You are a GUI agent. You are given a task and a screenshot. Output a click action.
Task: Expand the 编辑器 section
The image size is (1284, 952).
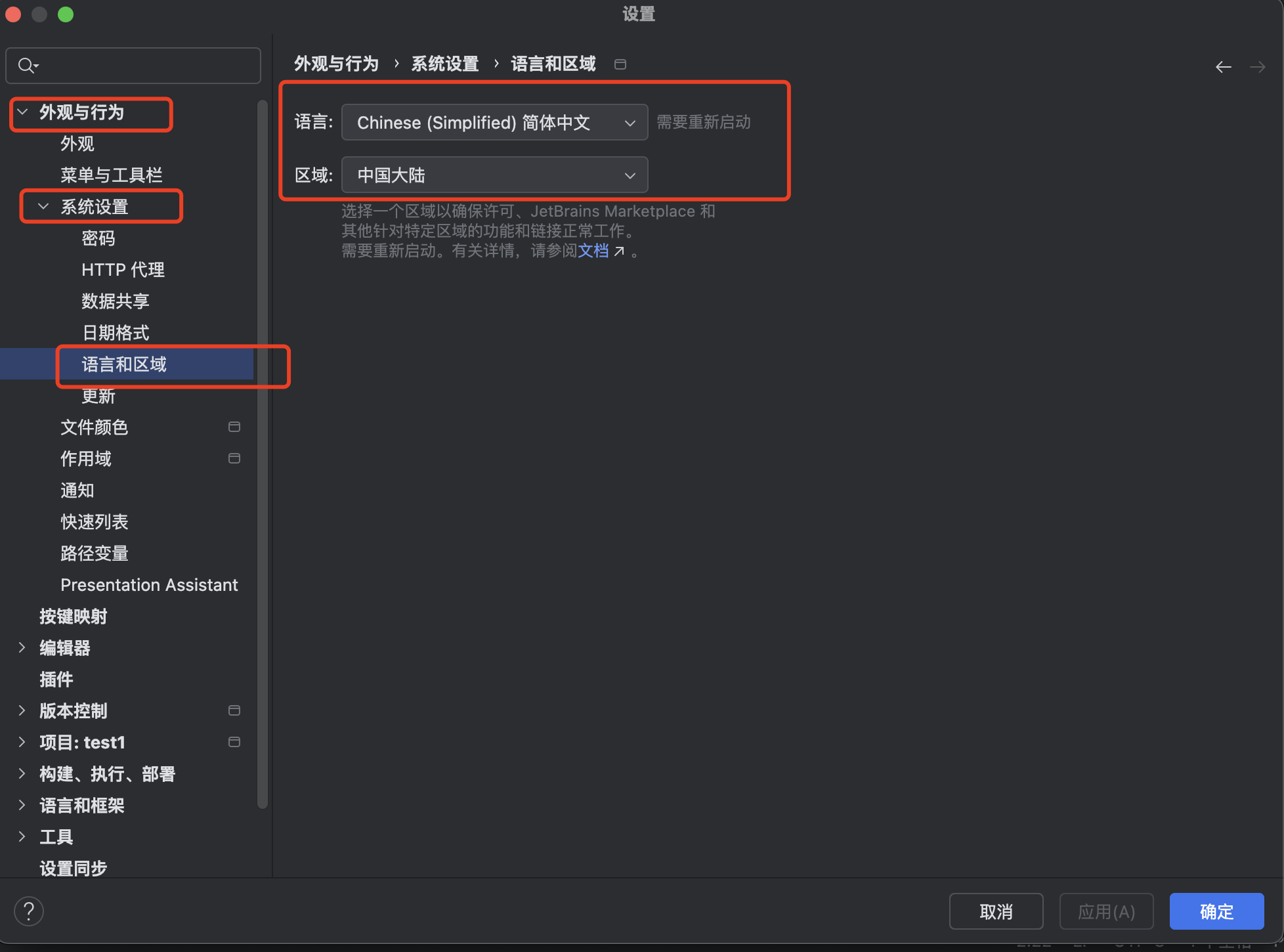pyautogui.click(x=22, y=648)
